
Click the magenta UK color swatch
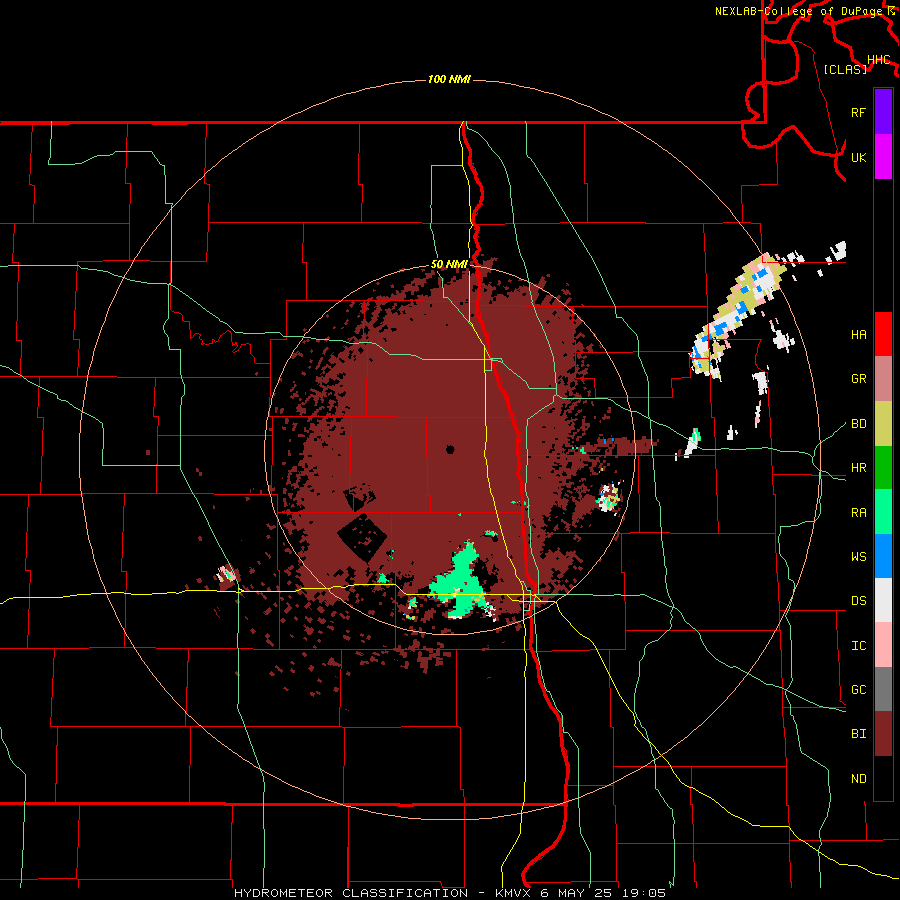tap(883, 157)
